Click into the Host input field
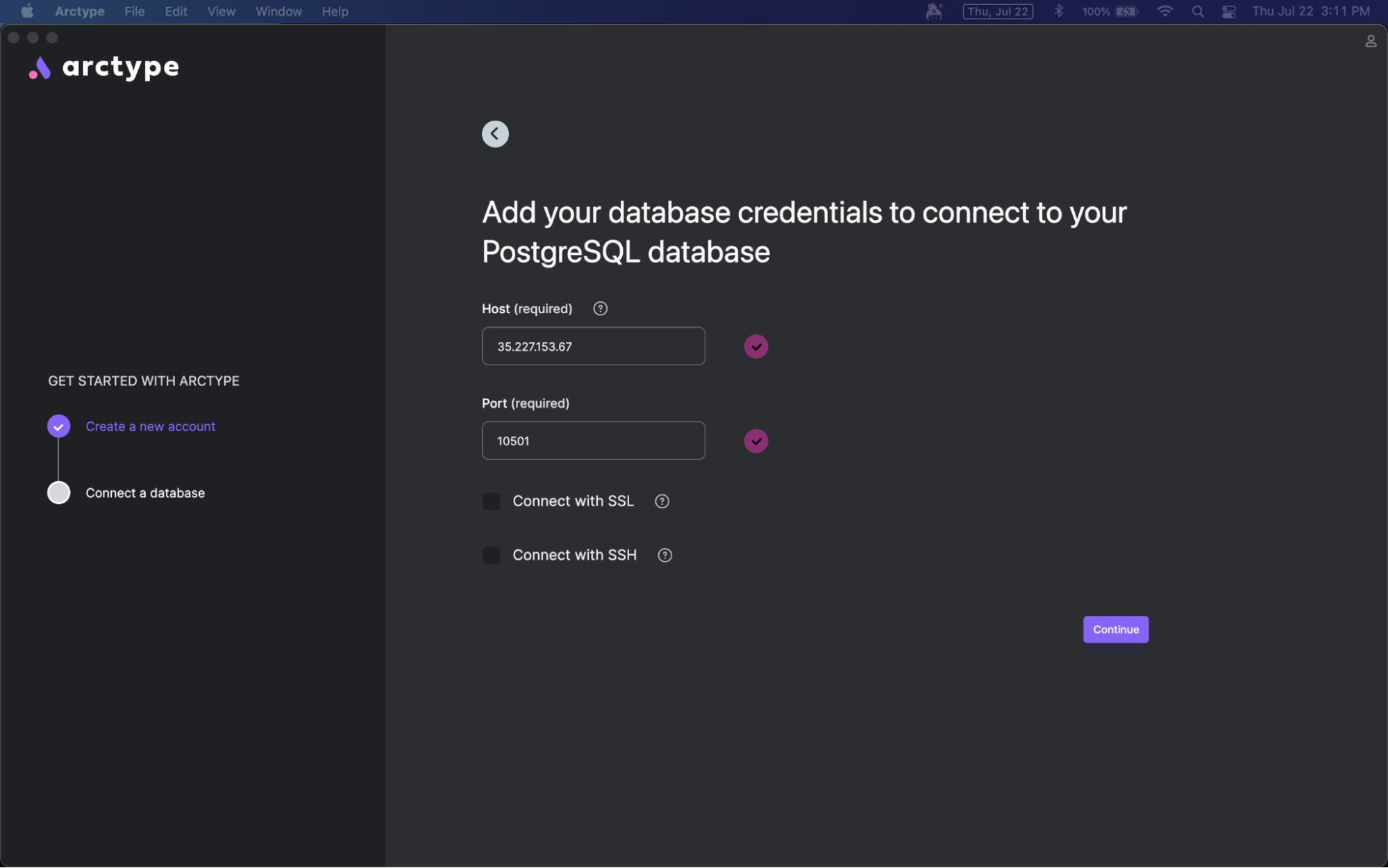Screen dimensions: 1388x868 click(x=593, y=347)
